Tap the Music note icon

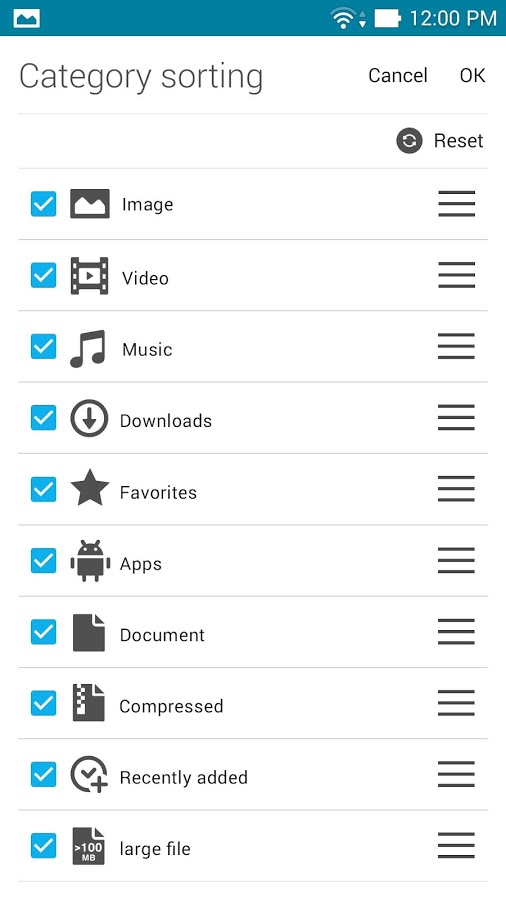coord(88,348)
